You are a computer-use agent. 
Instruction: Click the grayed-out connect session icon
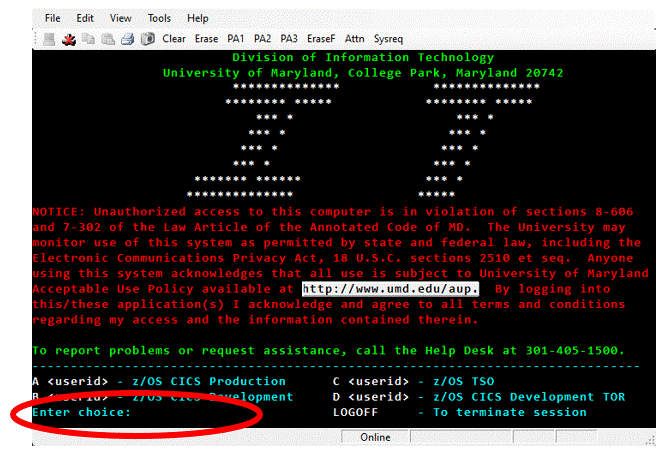tap(49, 39)
